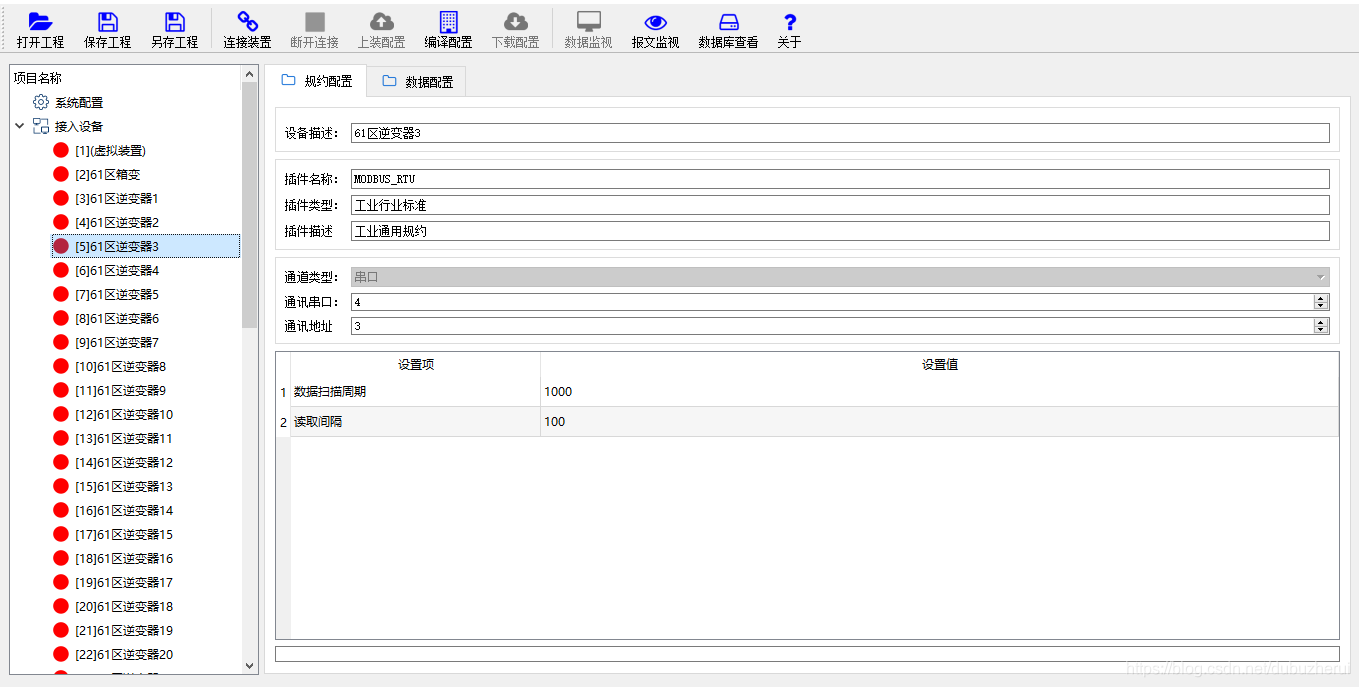Decrease the 通讯串口 value with down arrow
The height and width of the screenshot is (687, 1359).
click(x=1322, y=306)
